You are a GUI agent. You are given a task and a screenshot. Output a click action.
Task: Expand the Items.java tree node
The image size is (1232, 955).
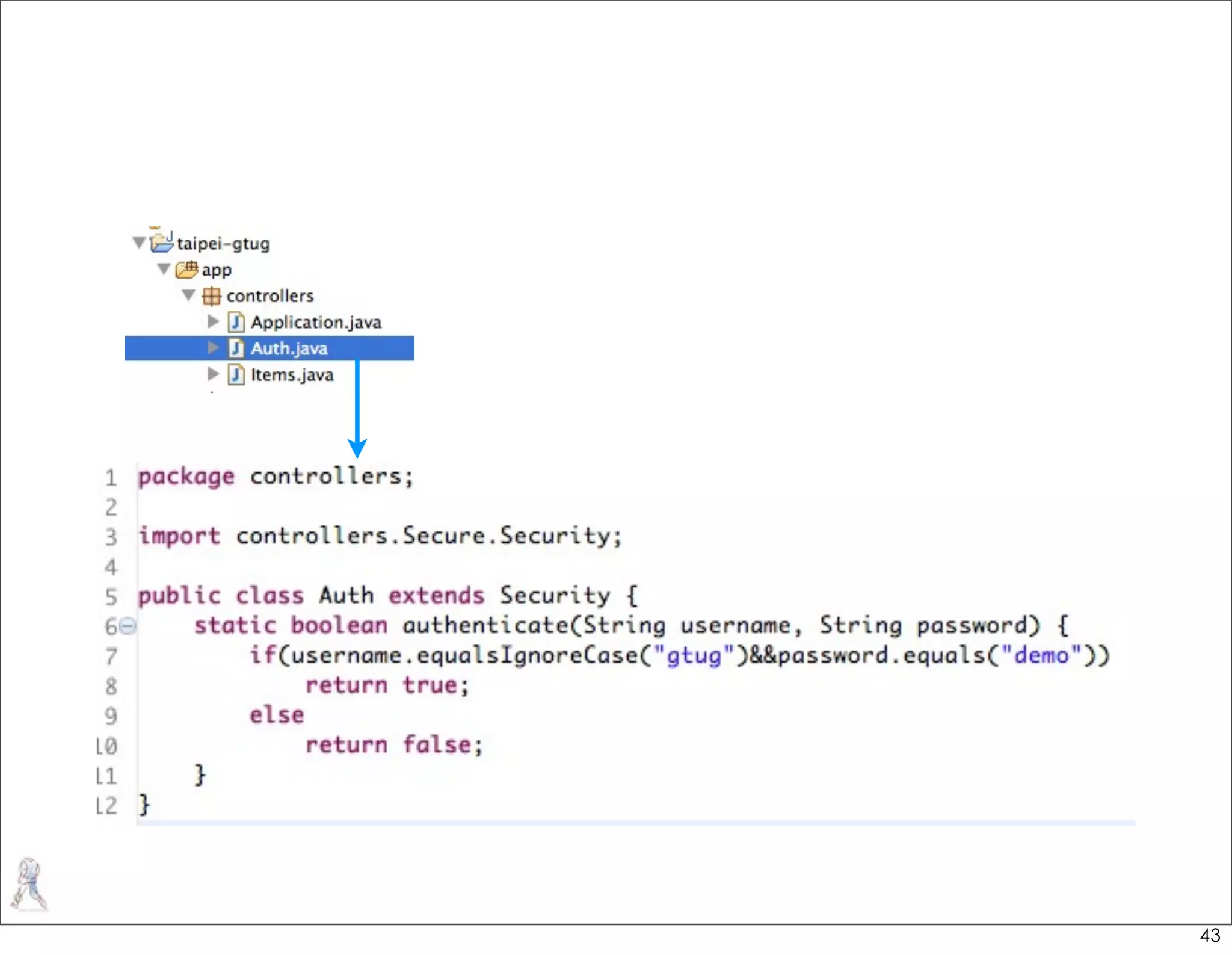pos(213,374)
